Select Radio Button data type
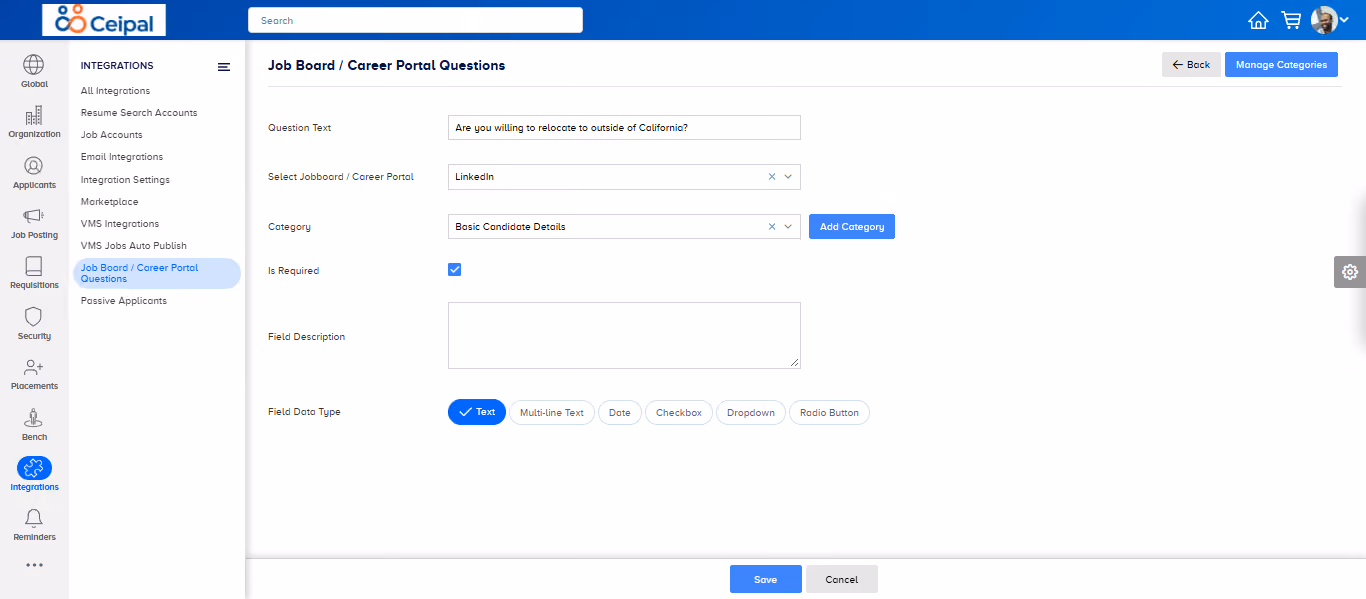1366x599 pixels. (830, 412)
